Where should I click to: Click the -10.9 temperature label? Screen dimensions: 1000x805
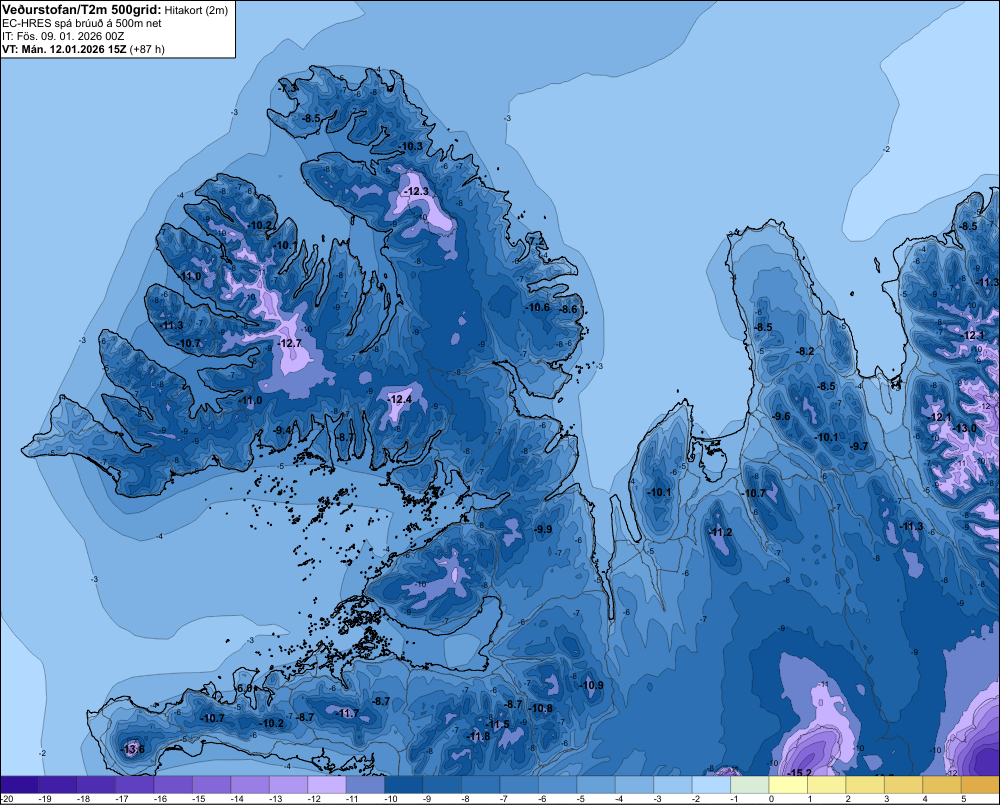(592, 686)
